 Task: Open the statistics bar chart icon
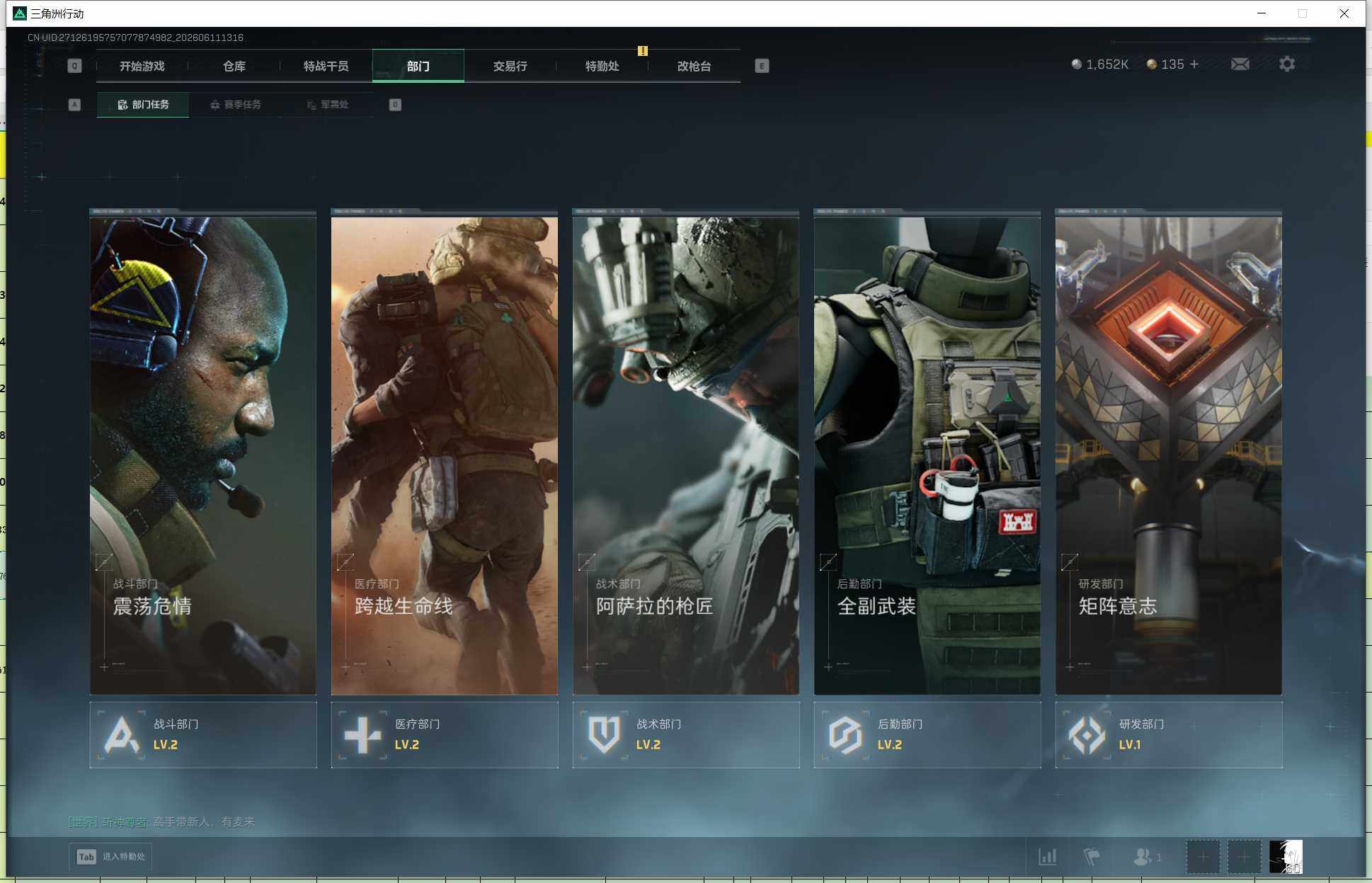tap(1048, 857)
